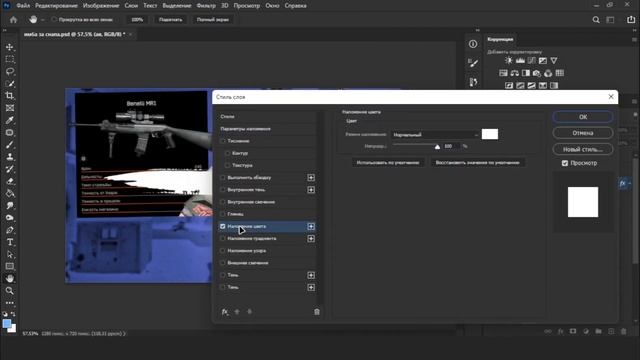Enable the Текстура checkbox

(x=227, y=165)
